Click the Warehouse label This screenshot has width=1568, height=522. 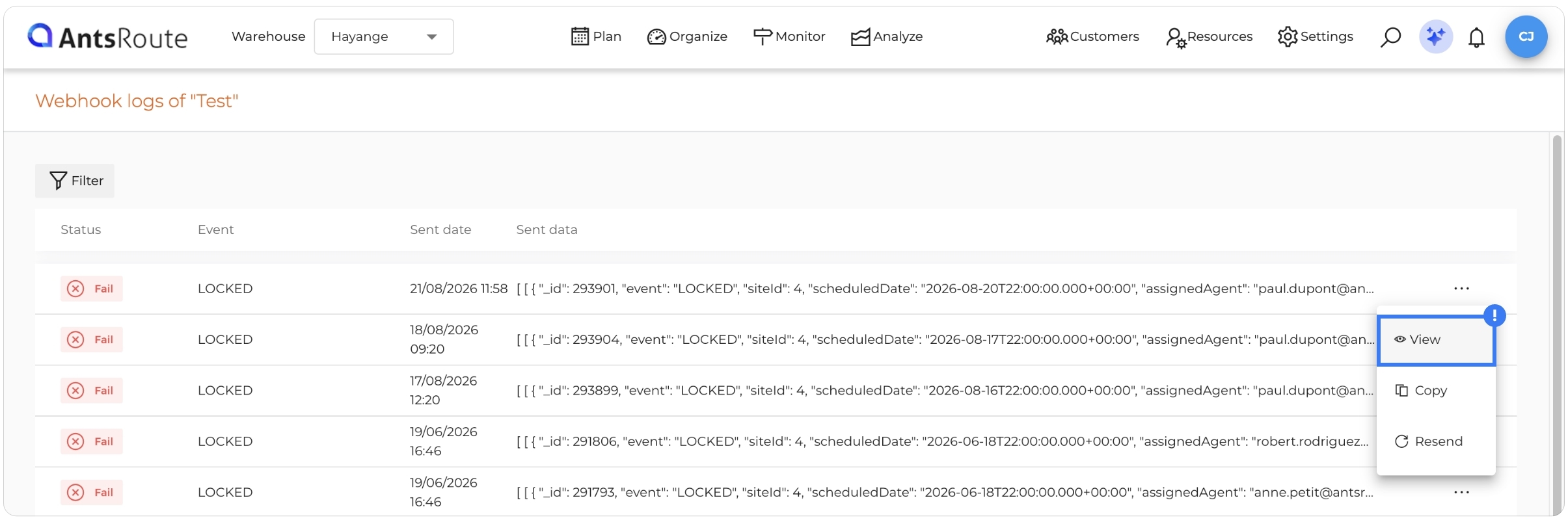[x=268, y=36]
